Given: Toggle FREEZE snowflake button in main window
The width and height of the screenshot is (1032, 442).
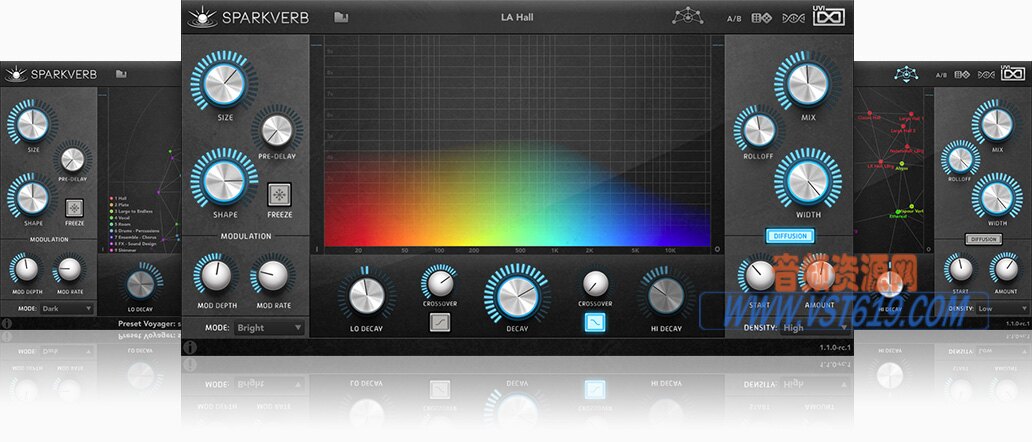Looking at the screenshot, I should click(x=279, y=195).
